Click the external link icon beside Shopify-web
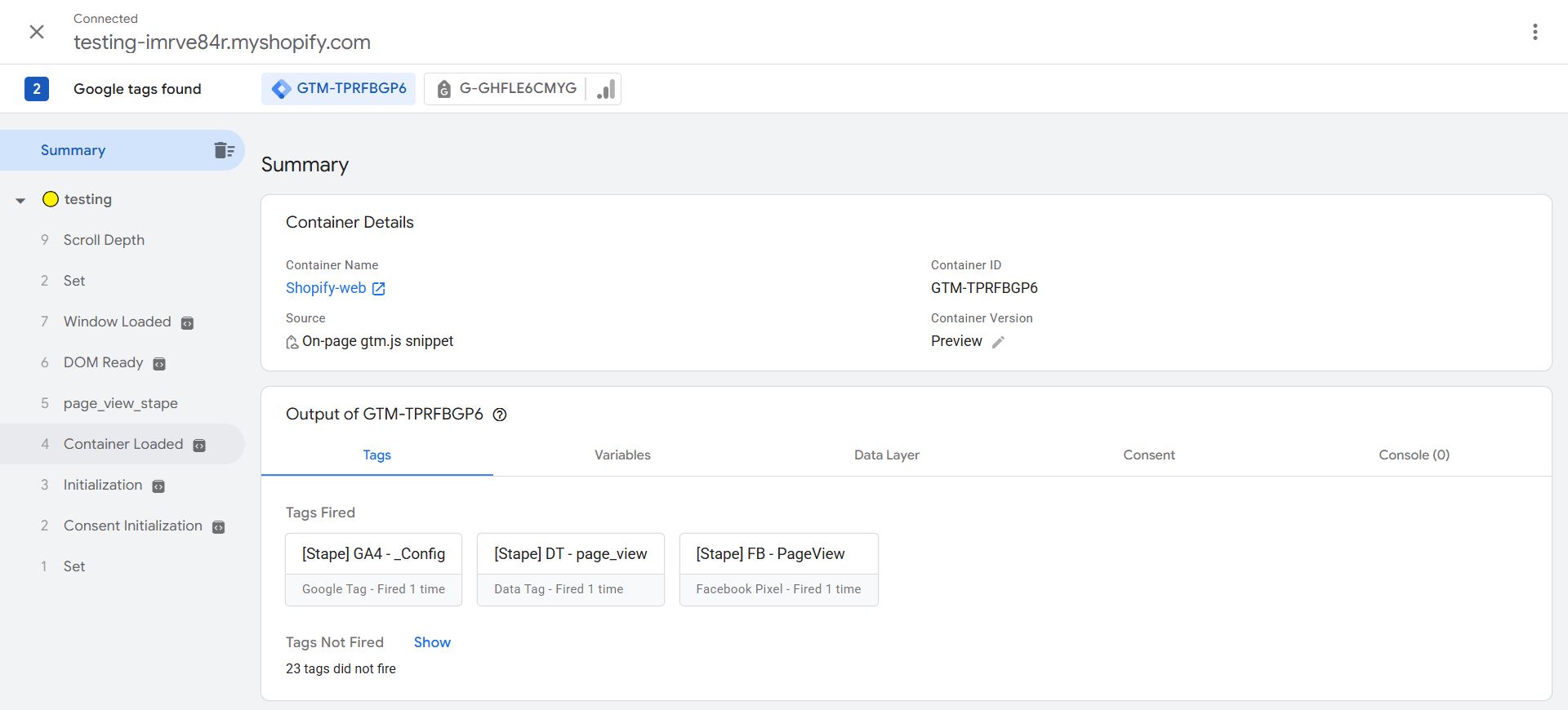This screenshot has width=1568, height=710. tap(378, 288)
